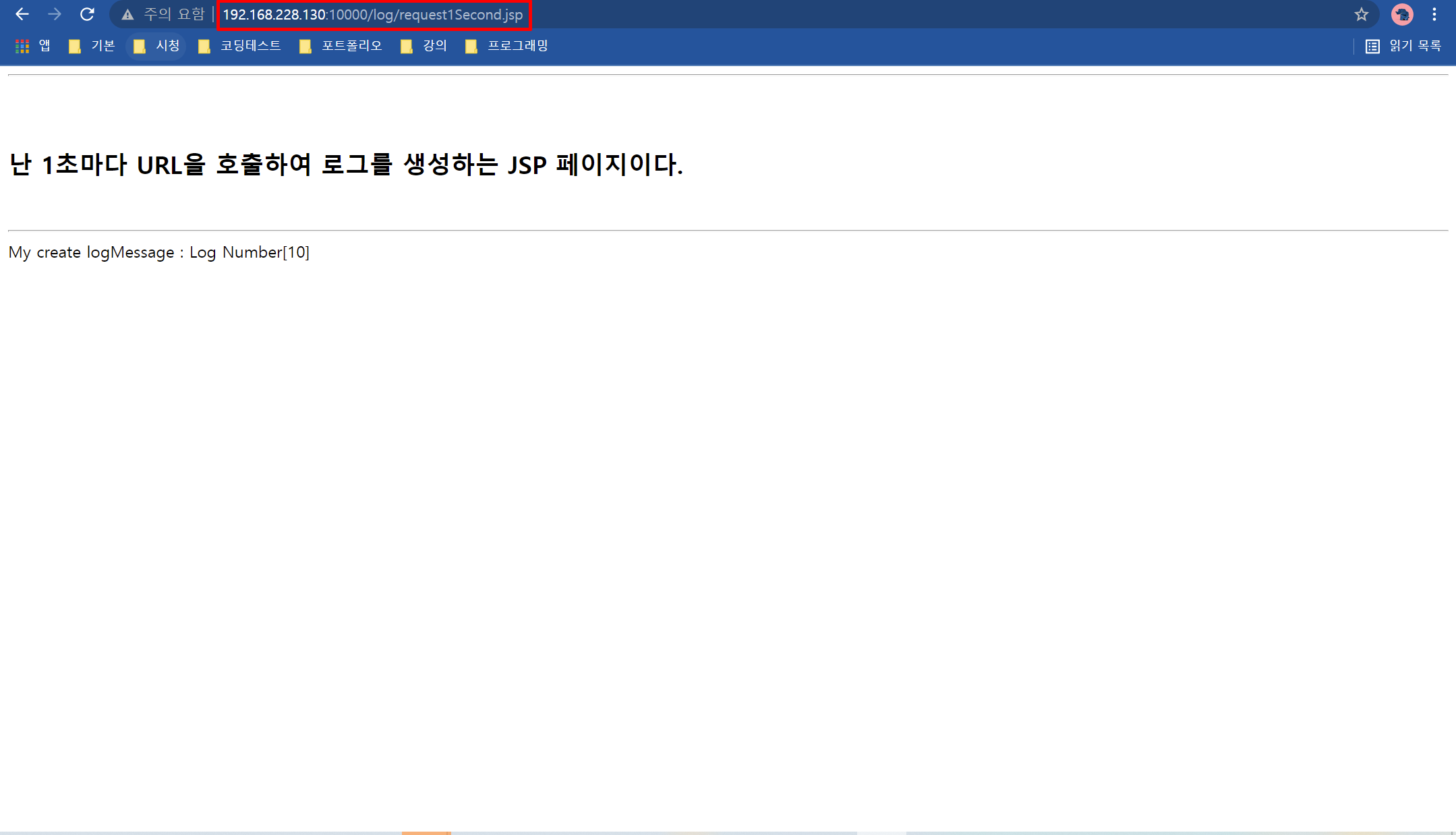Click the not-secure warning triangle icon

(127, 15)
